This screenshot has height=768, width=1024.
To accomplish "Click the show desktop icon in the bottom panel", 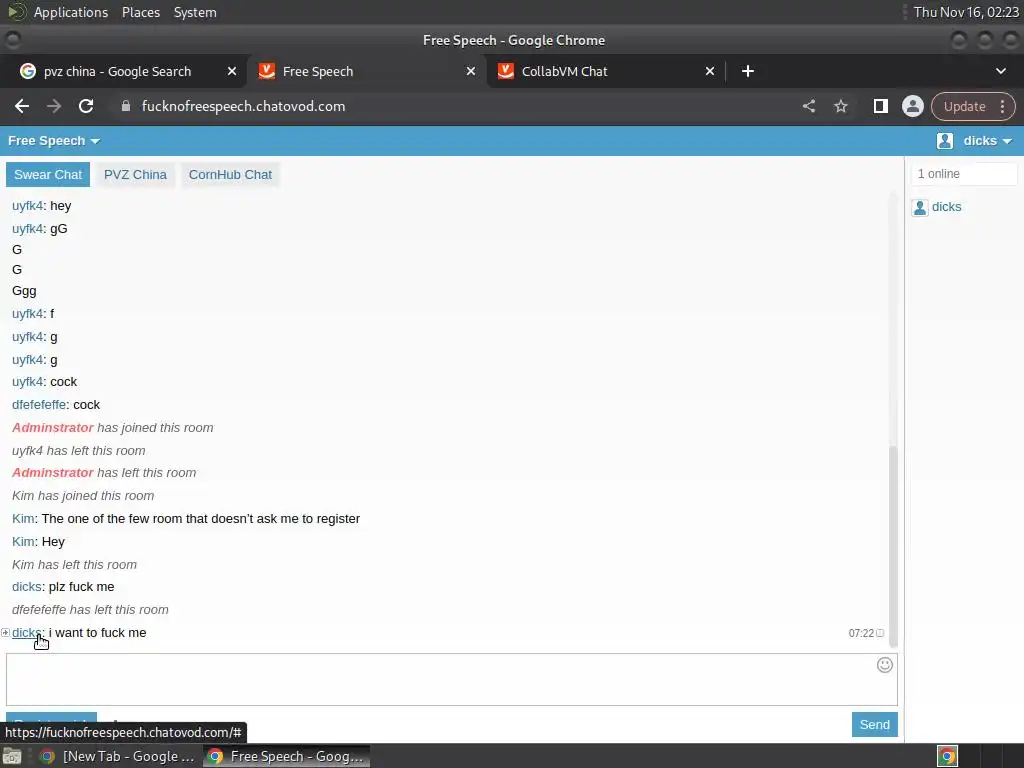I will pyautogui.click(x=12, y=756).
